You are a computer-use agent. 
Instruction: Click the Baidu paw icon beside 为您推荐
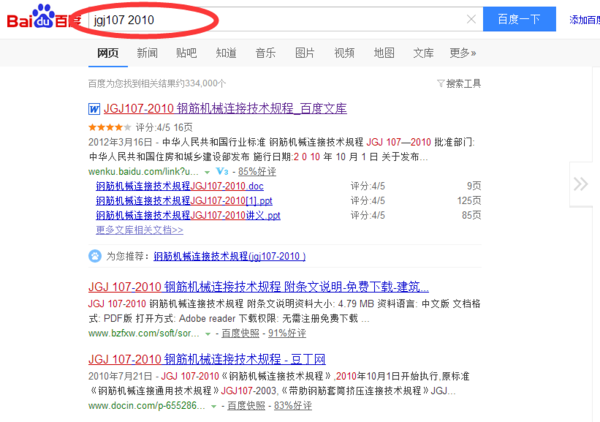(x=95, y=256)
